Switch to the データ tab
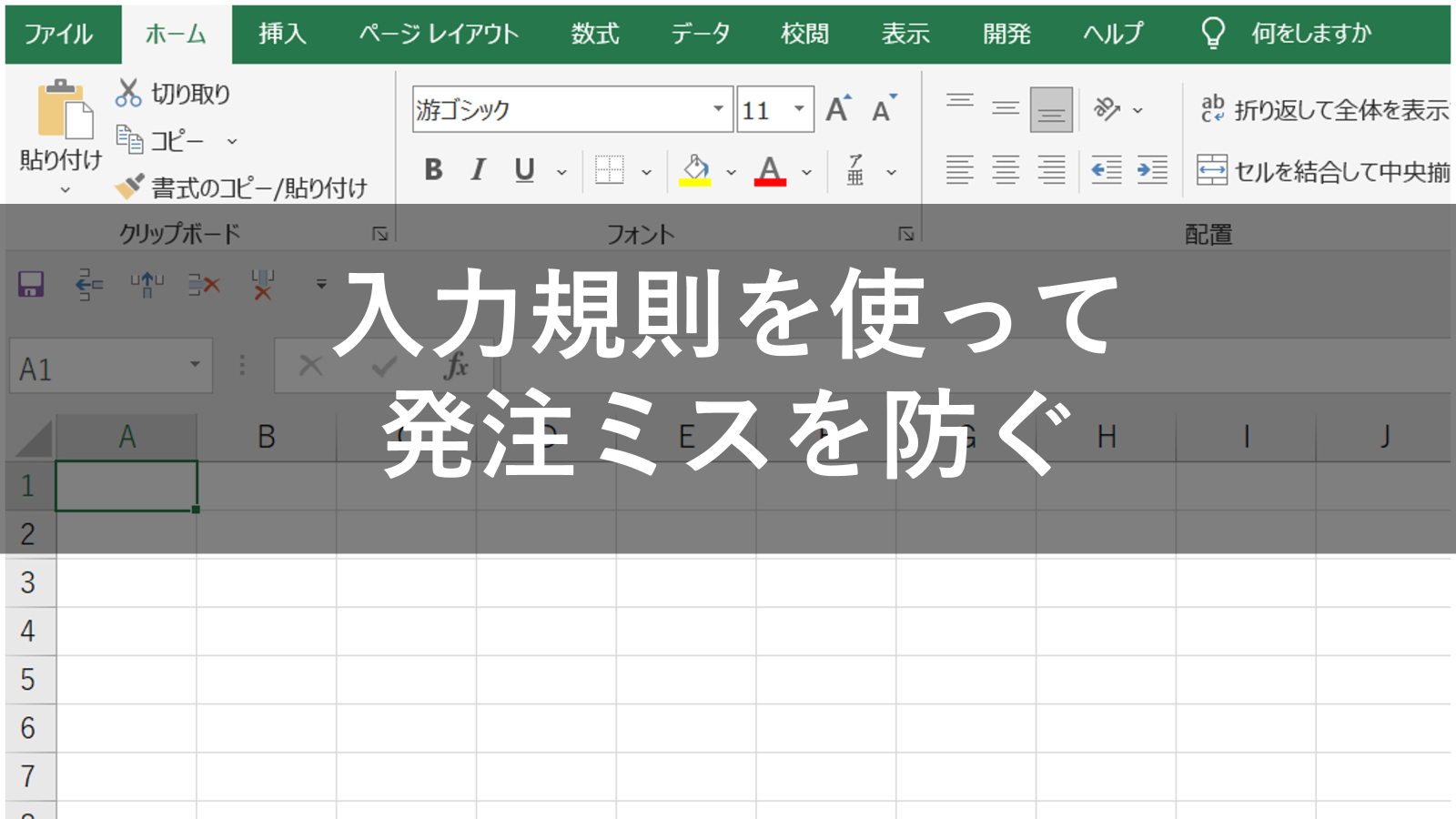This screenshot has height=819, width=1456. tap(701, 35)
